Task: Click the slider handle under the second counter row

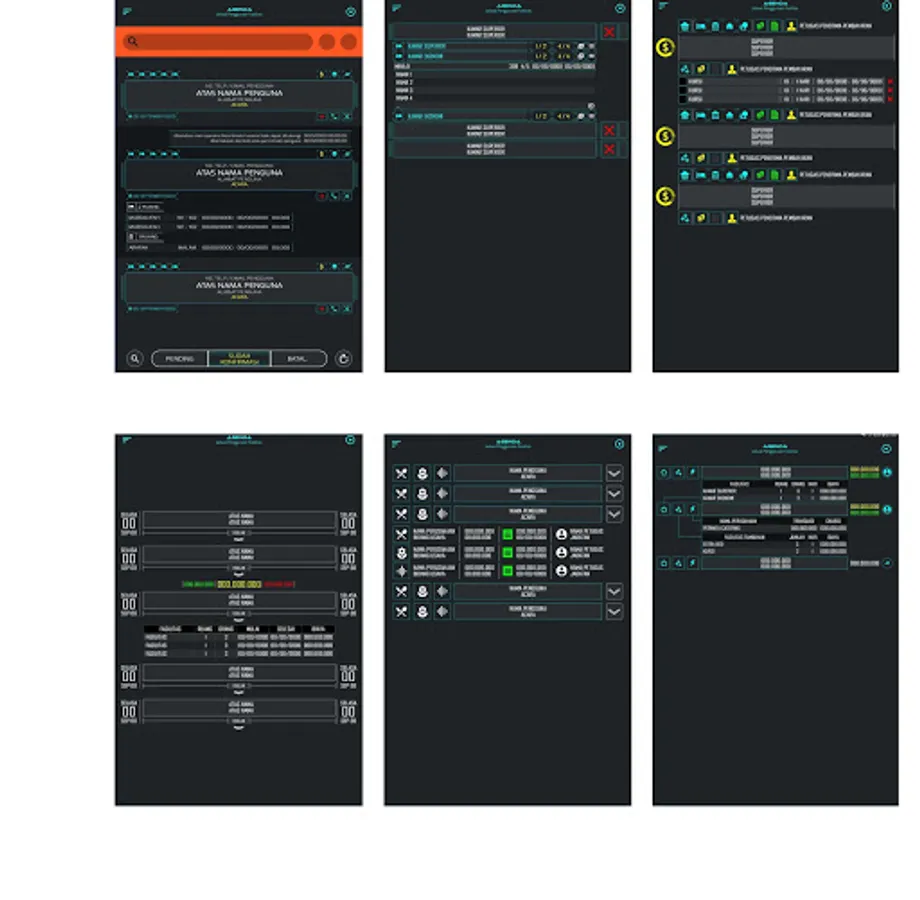Action: pos(239,569)
